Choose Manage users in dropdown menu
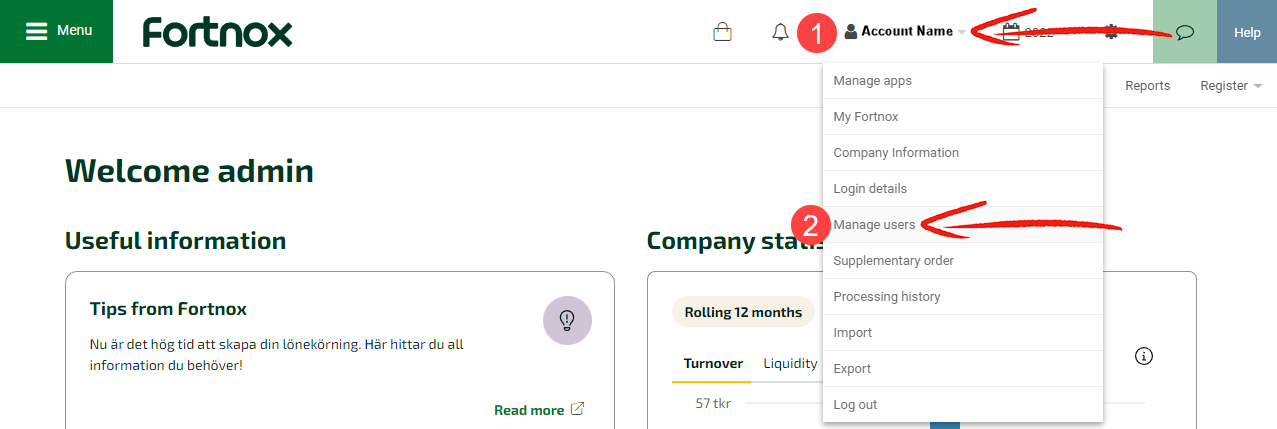The image size is (1277, 429). (x=963, y=225)
